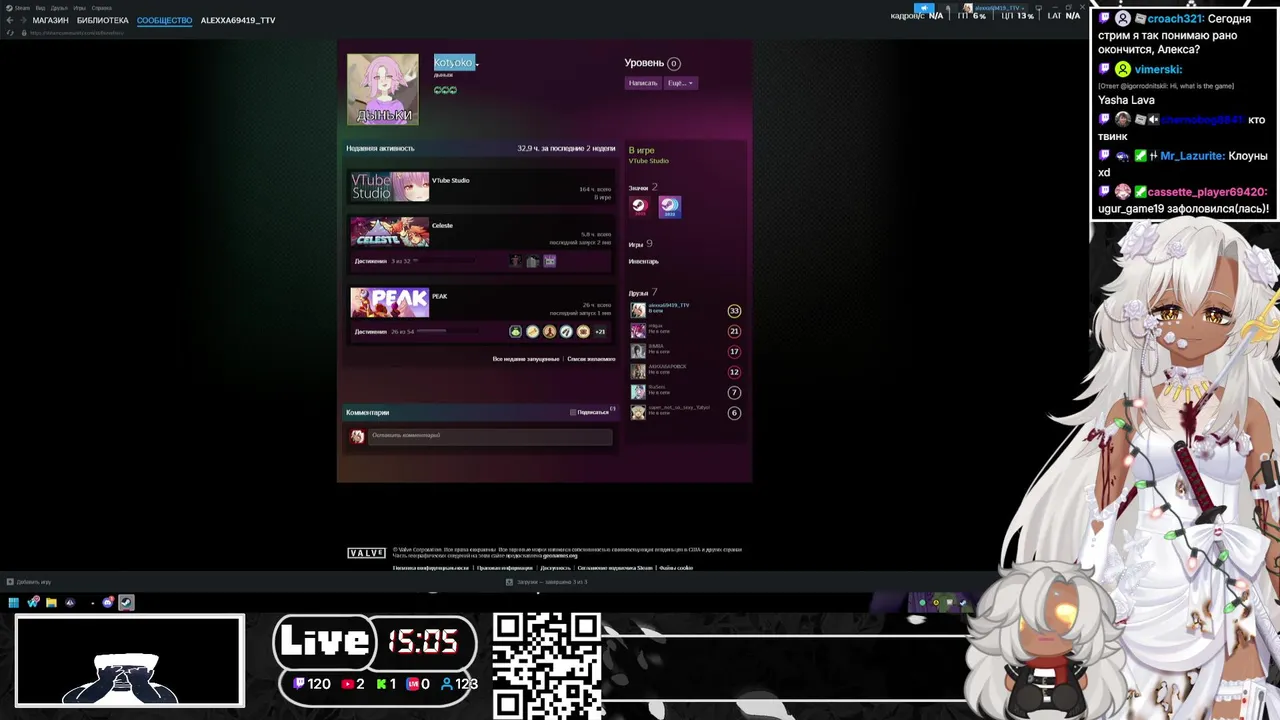Open the friend with level 6
Viewport: 1280px width, 720px height.
(x=686, y=412)
